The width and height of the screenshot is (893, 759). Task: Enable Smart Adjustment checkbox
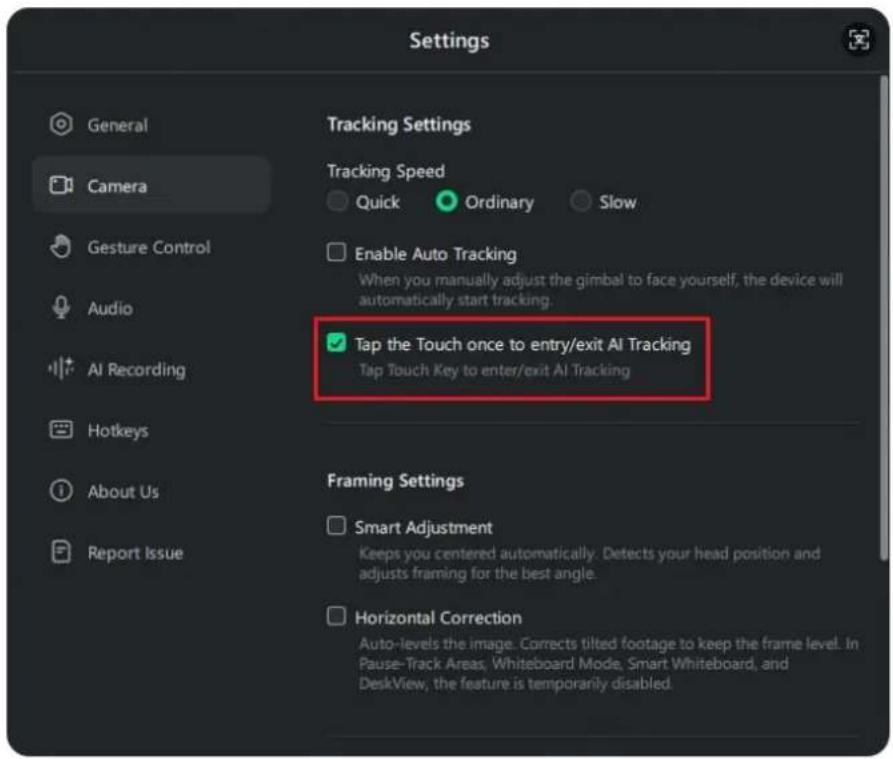click(x=336, y=526)
